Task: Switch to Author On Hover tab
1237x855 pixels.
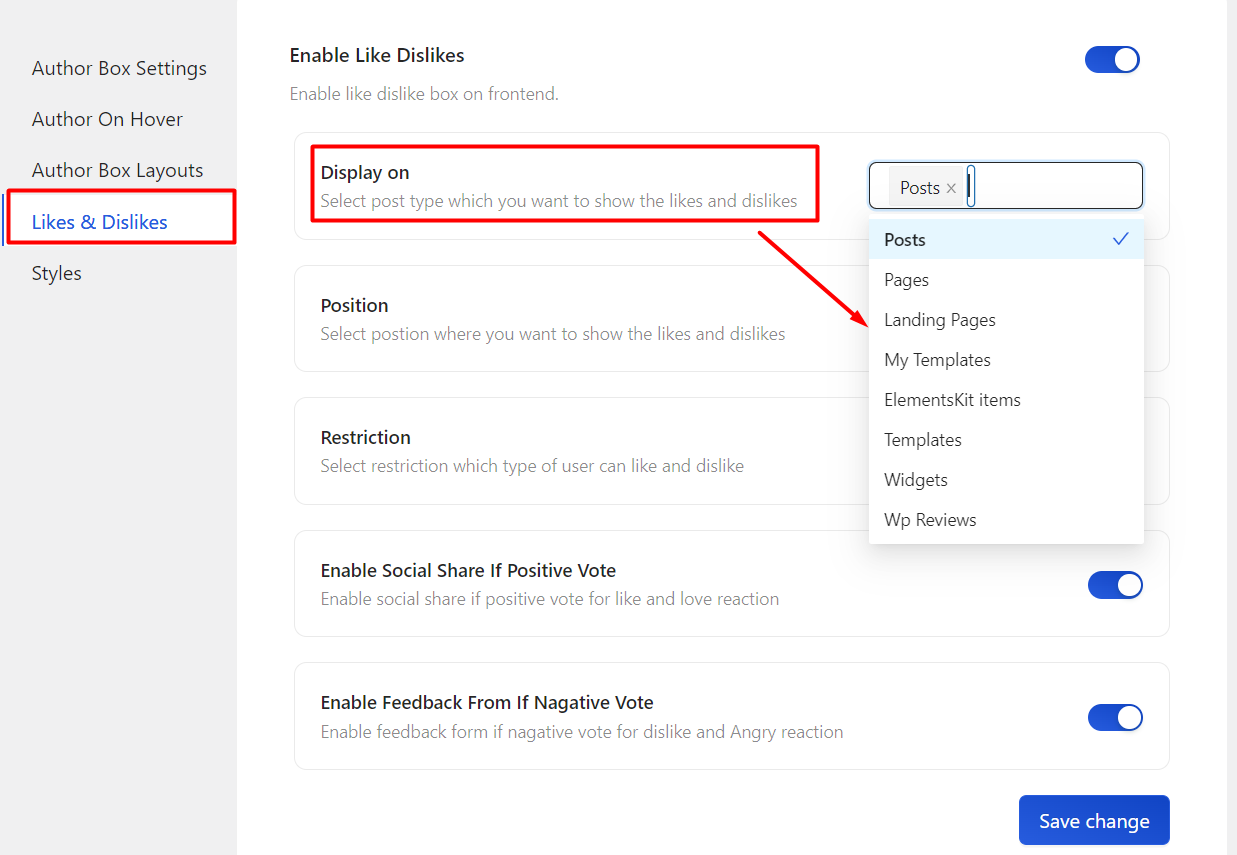Action: pos(107,119)
